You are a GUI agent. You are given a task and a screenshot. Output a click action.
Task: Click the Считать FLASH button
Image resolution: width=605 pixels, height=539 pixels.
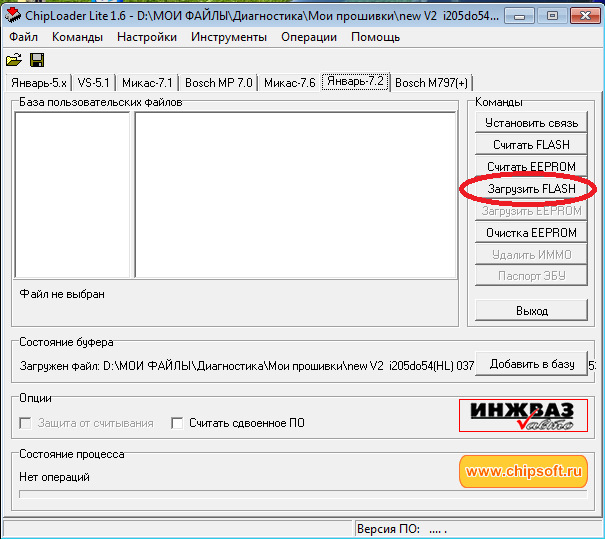click(x=531, y=145)
